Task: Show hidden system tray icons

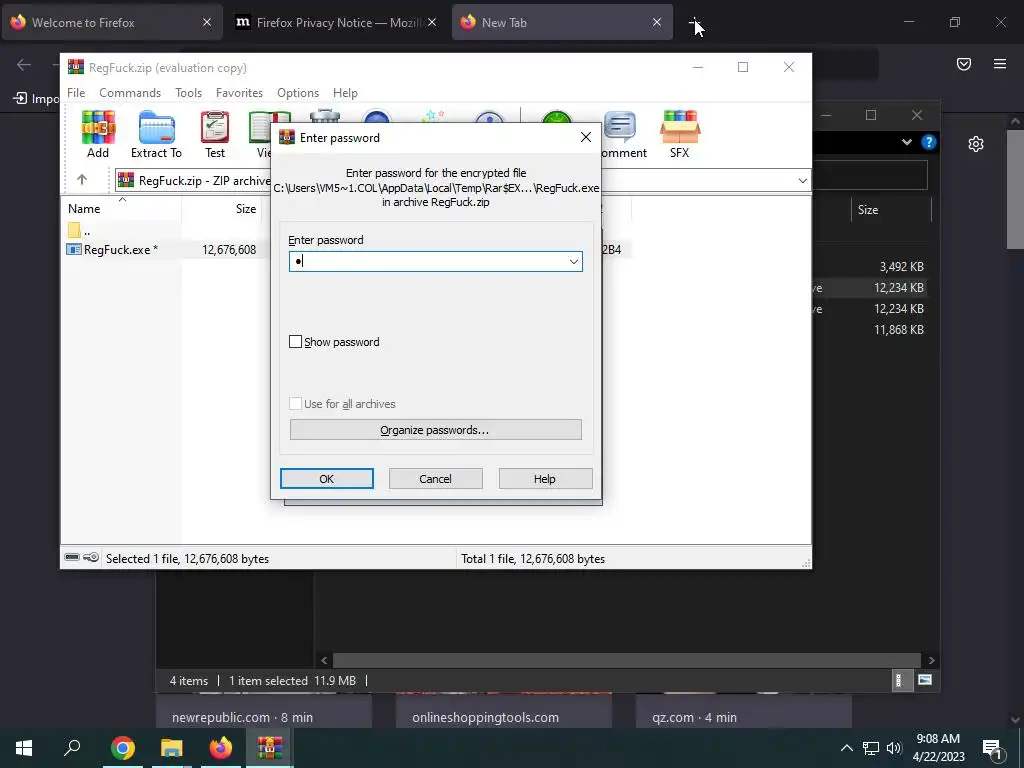Action: tap(846, 748)
